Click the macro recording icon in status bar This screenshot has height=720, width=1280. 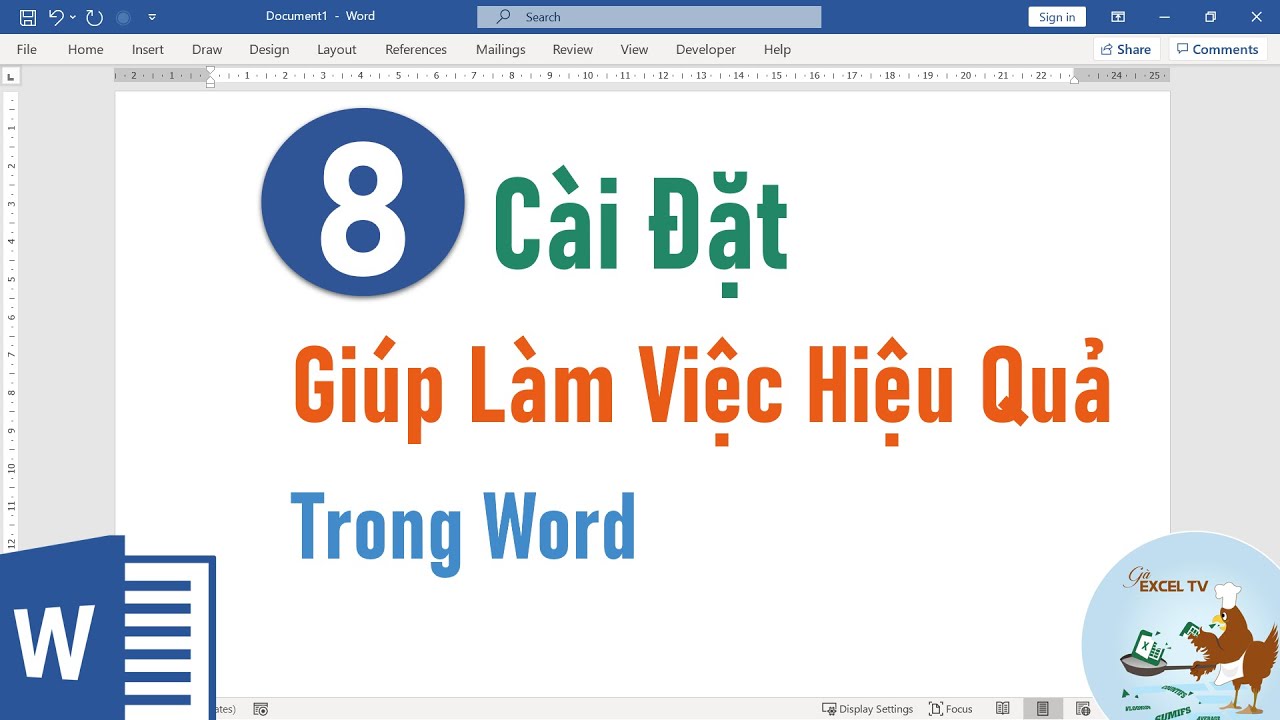click(x=260, y=709)
